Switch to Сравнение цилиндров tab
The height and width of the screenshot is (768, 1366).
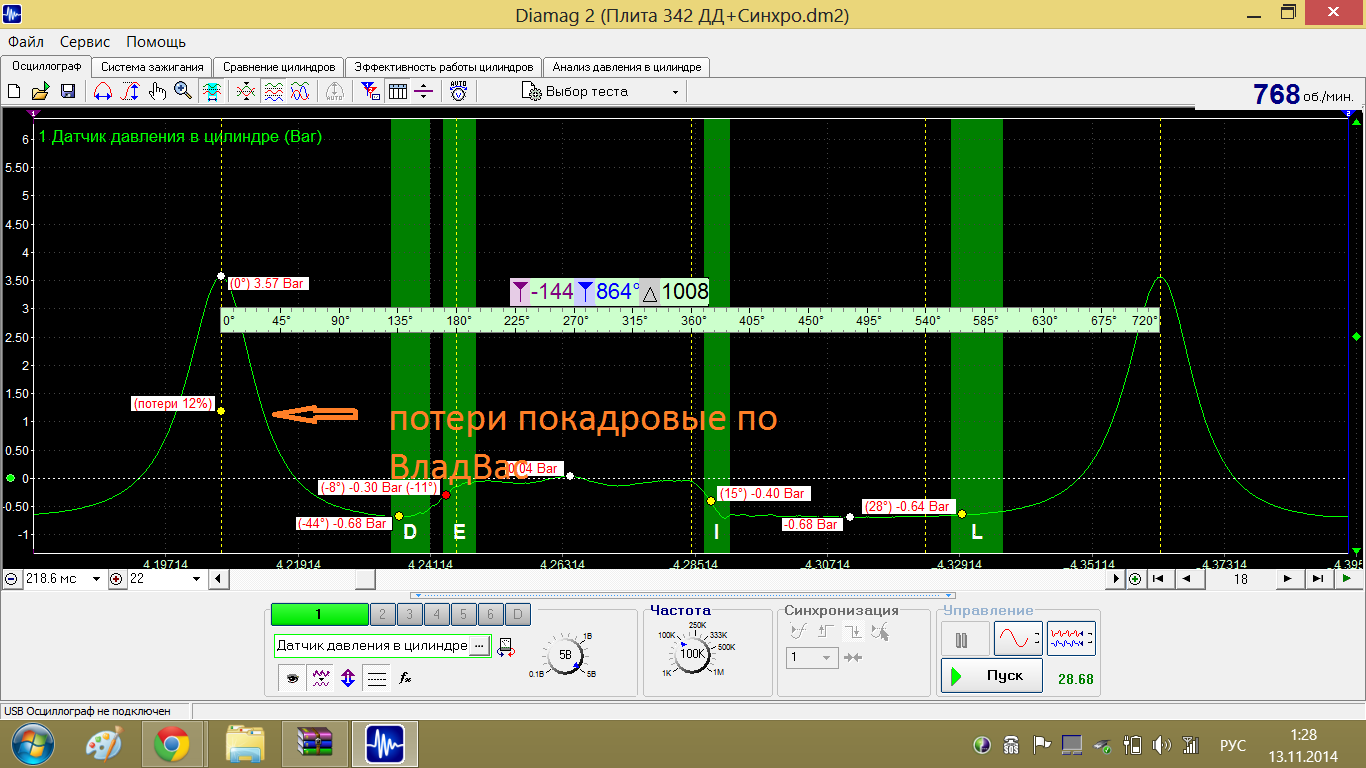point(279,67)
